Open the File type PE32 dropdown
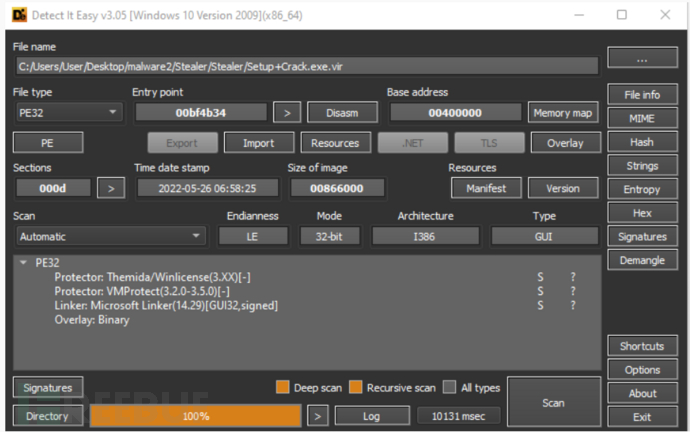690x432 pixels. (69, 113)
